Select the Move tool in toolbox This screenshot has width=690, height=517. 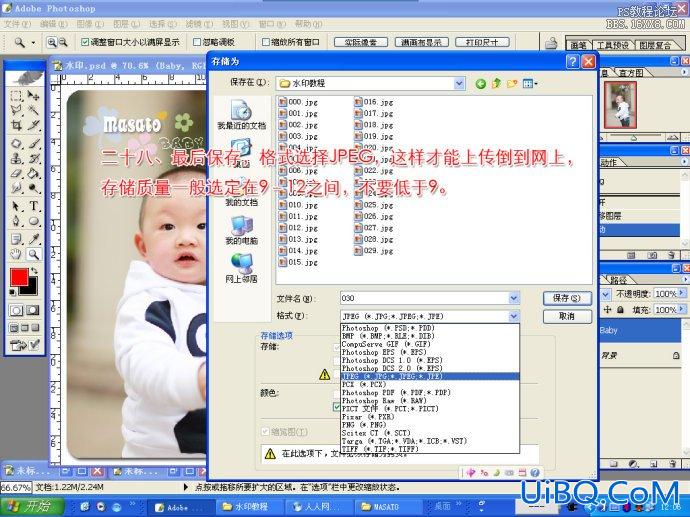click(x=33, y=96)
